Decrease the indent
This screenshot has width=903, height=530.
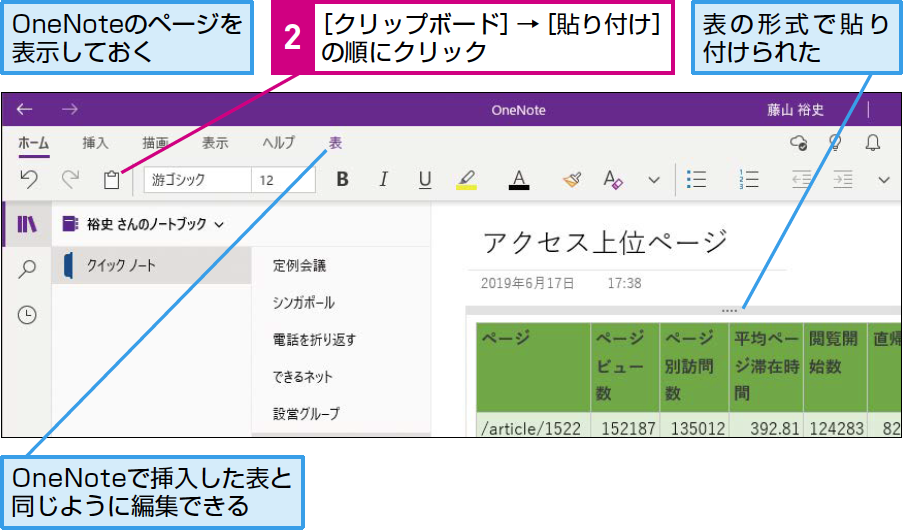pyautogui.click(x=801, y=180)
